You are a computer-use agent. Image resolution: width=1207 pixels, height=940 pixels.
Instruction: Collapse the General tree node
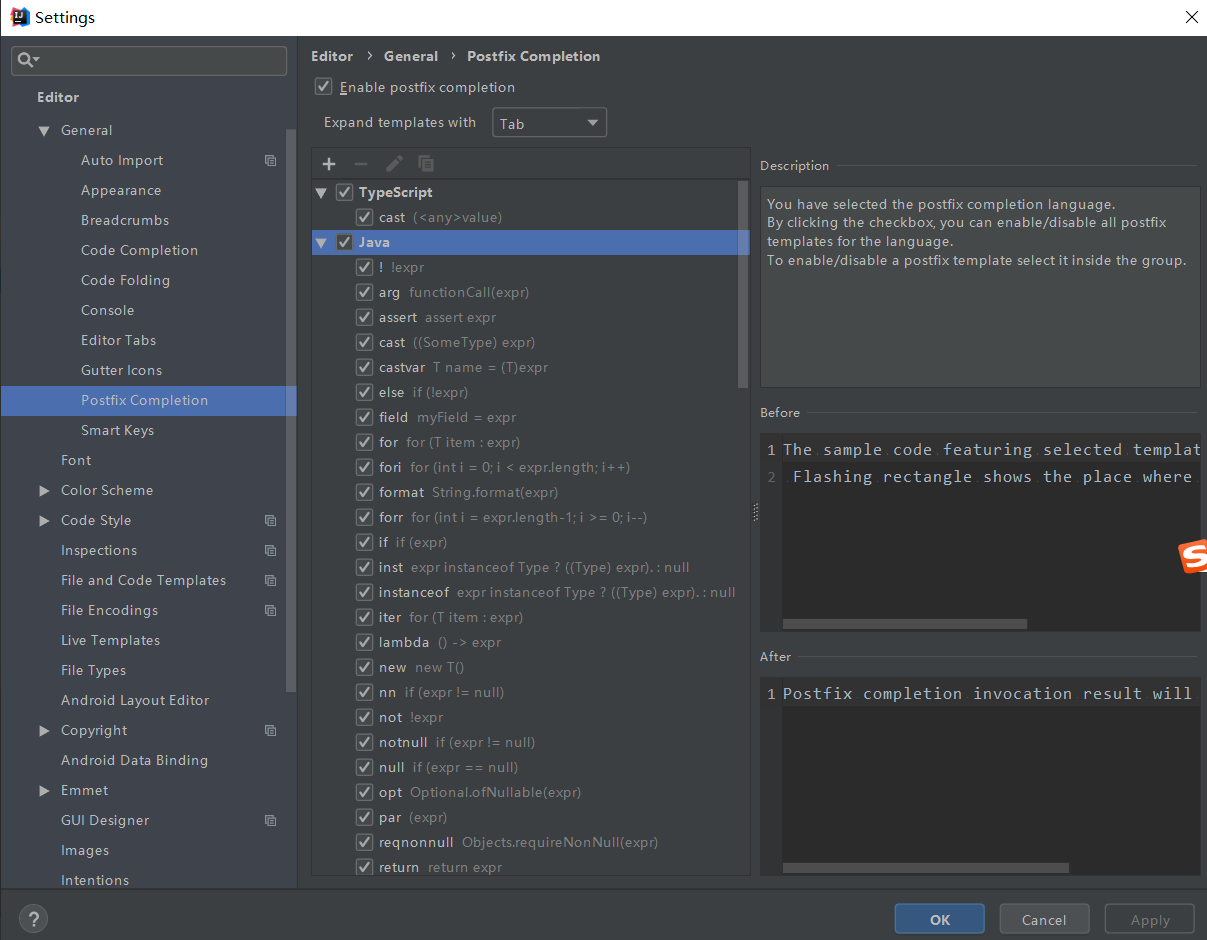coord(44,130)
